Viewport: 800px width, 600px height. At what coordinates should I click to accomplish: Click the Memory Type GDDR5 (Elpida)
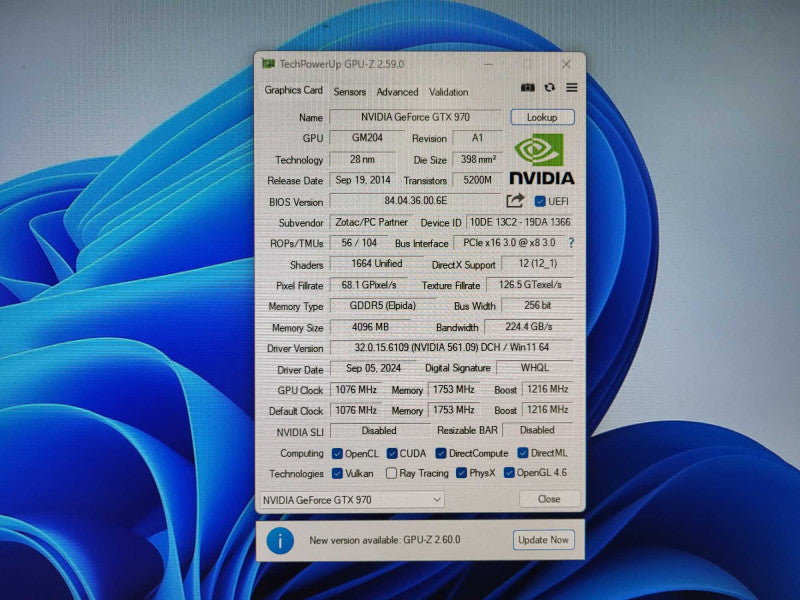(x=383, y=306)
